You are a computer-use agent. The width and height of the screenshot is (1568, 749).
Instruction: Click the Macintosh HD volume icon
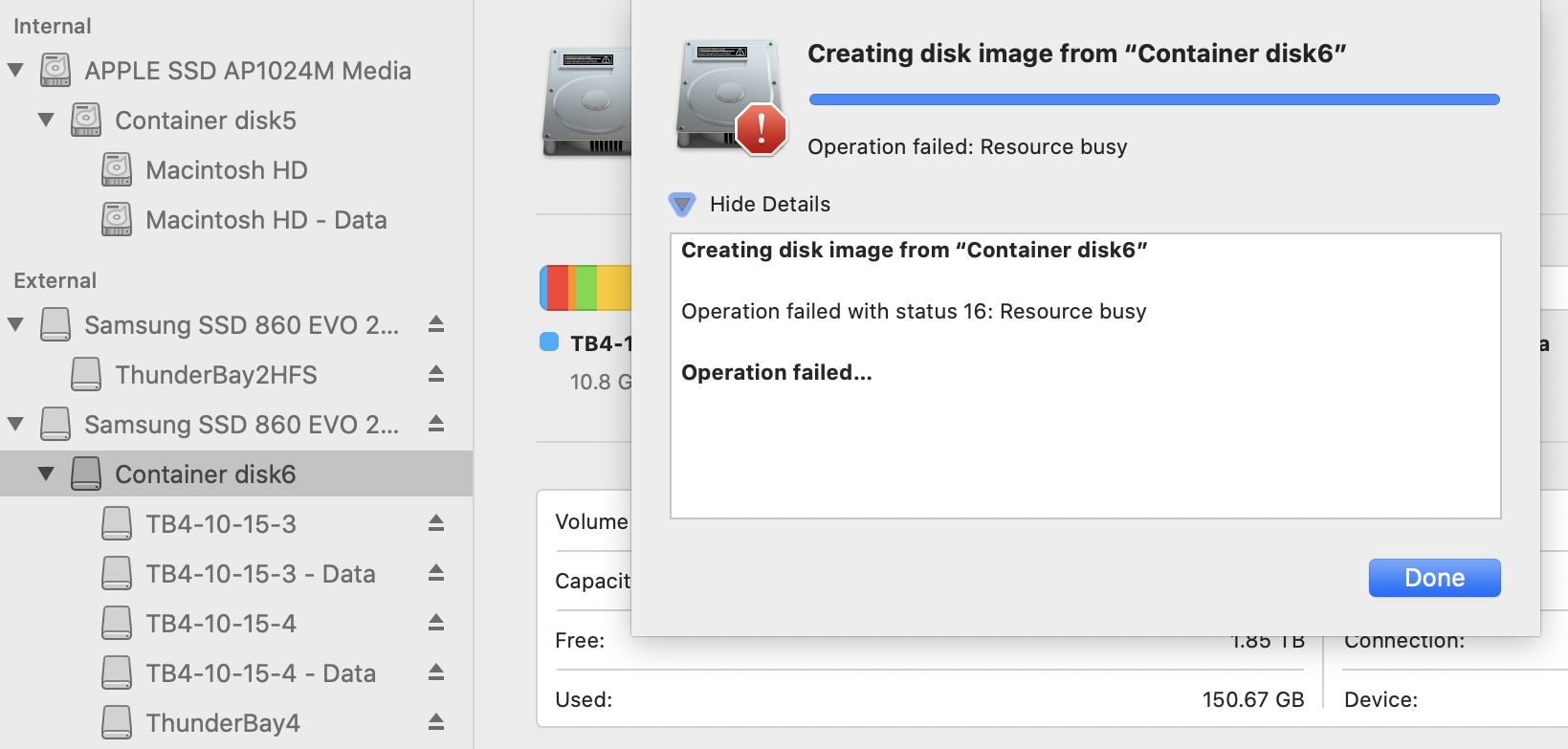point(117,169)
